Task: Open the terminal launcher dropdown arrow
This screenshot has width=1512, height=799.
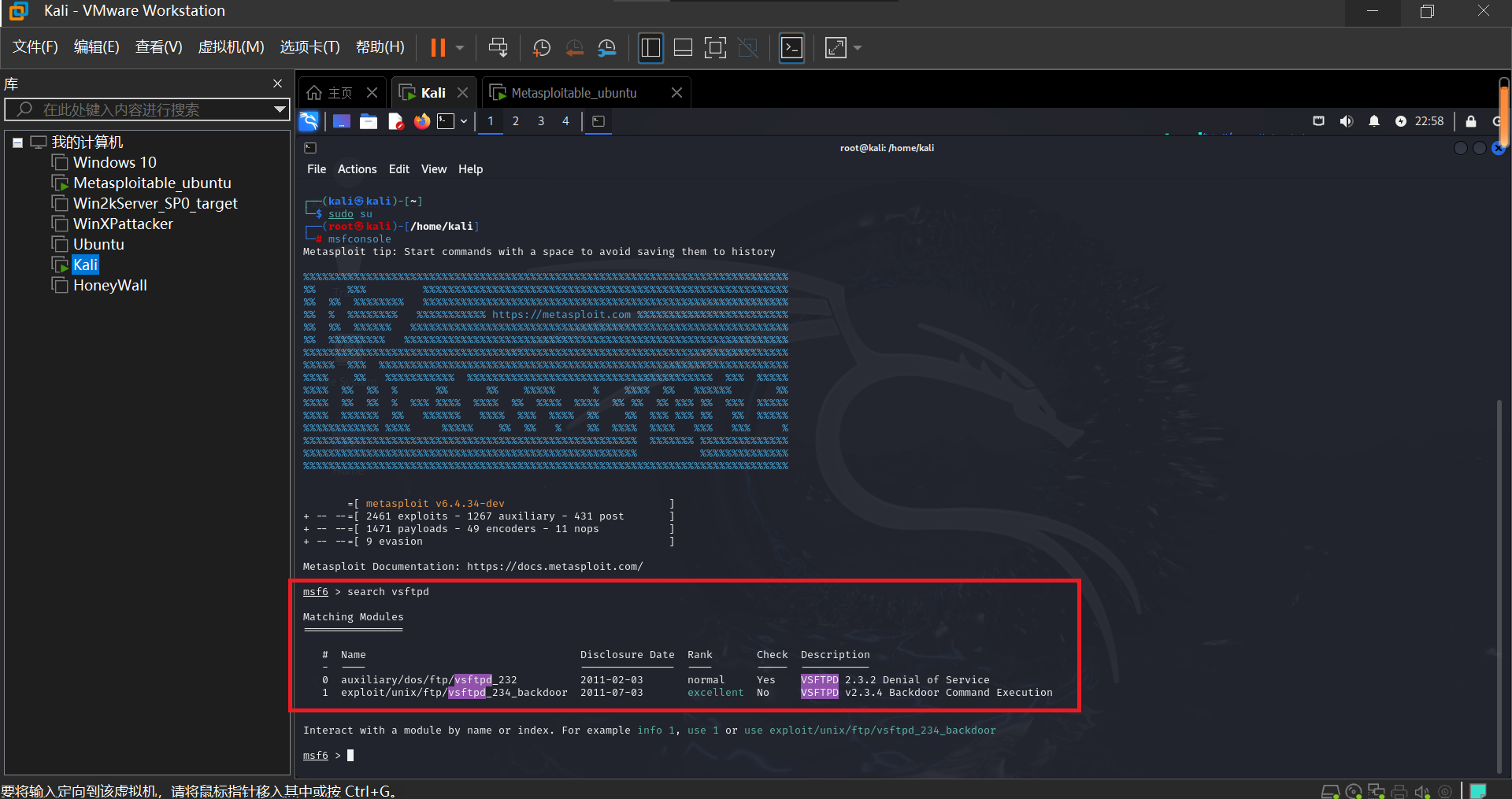Action: click(464, 121)
